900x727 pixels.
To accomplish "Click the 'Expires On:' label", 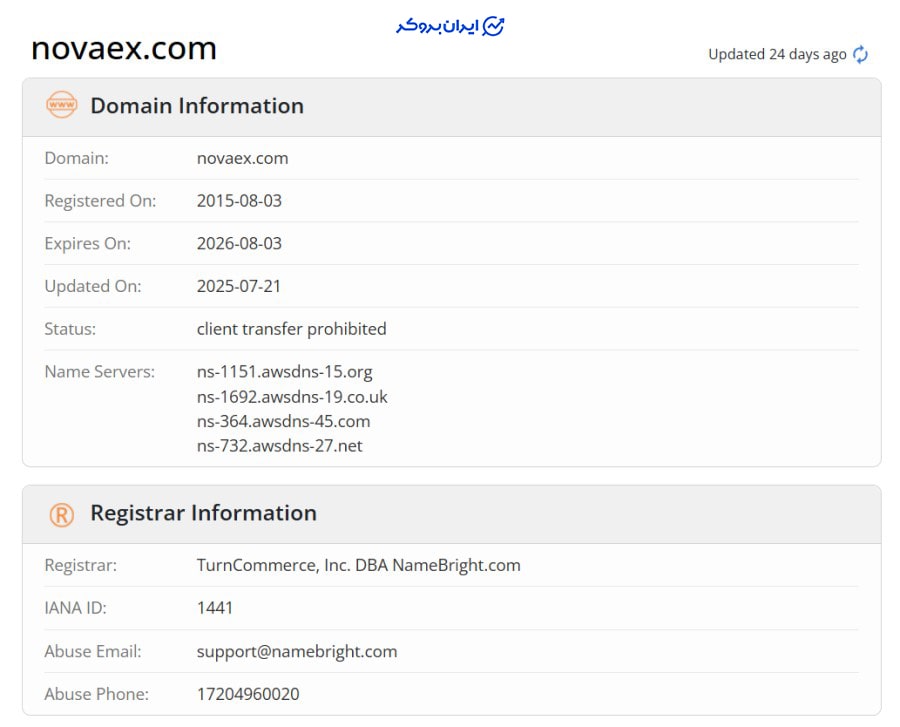I will (x=88, y=244).
